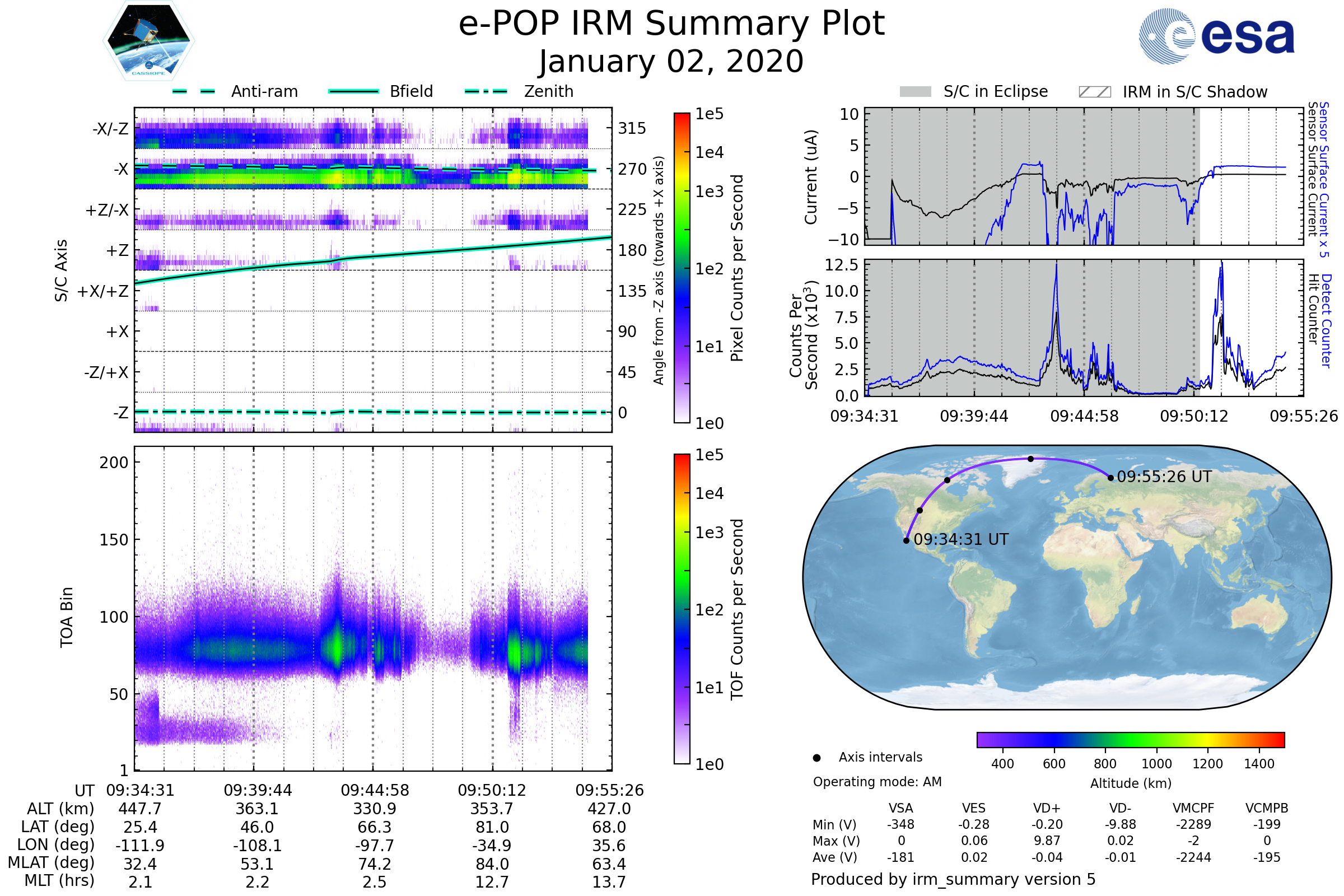The height and width of the screenshot is (896, 1344).
Task: Click the VSA column header
Action: (900, 808)
